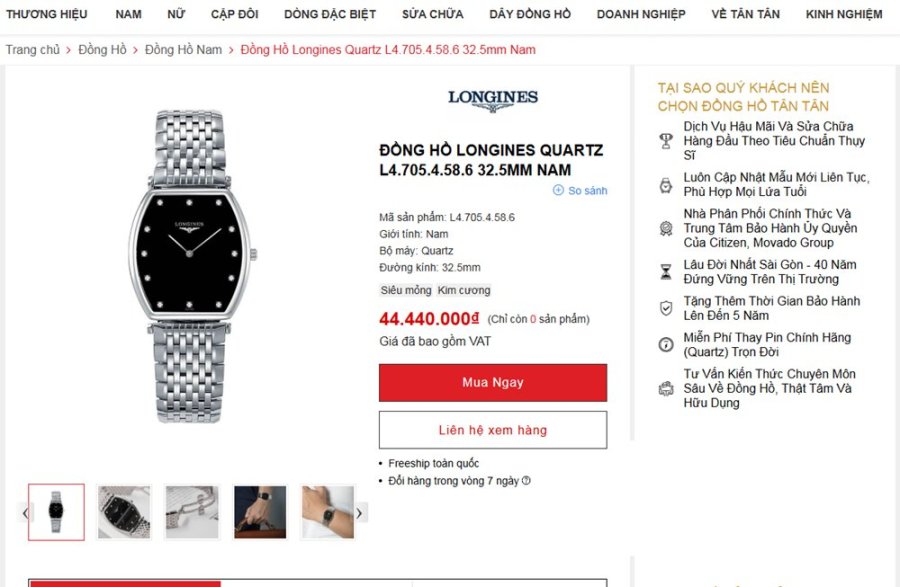Click the Longines brand logo
The height and width of the screenshot is (587, 900).
pos(492,98)
